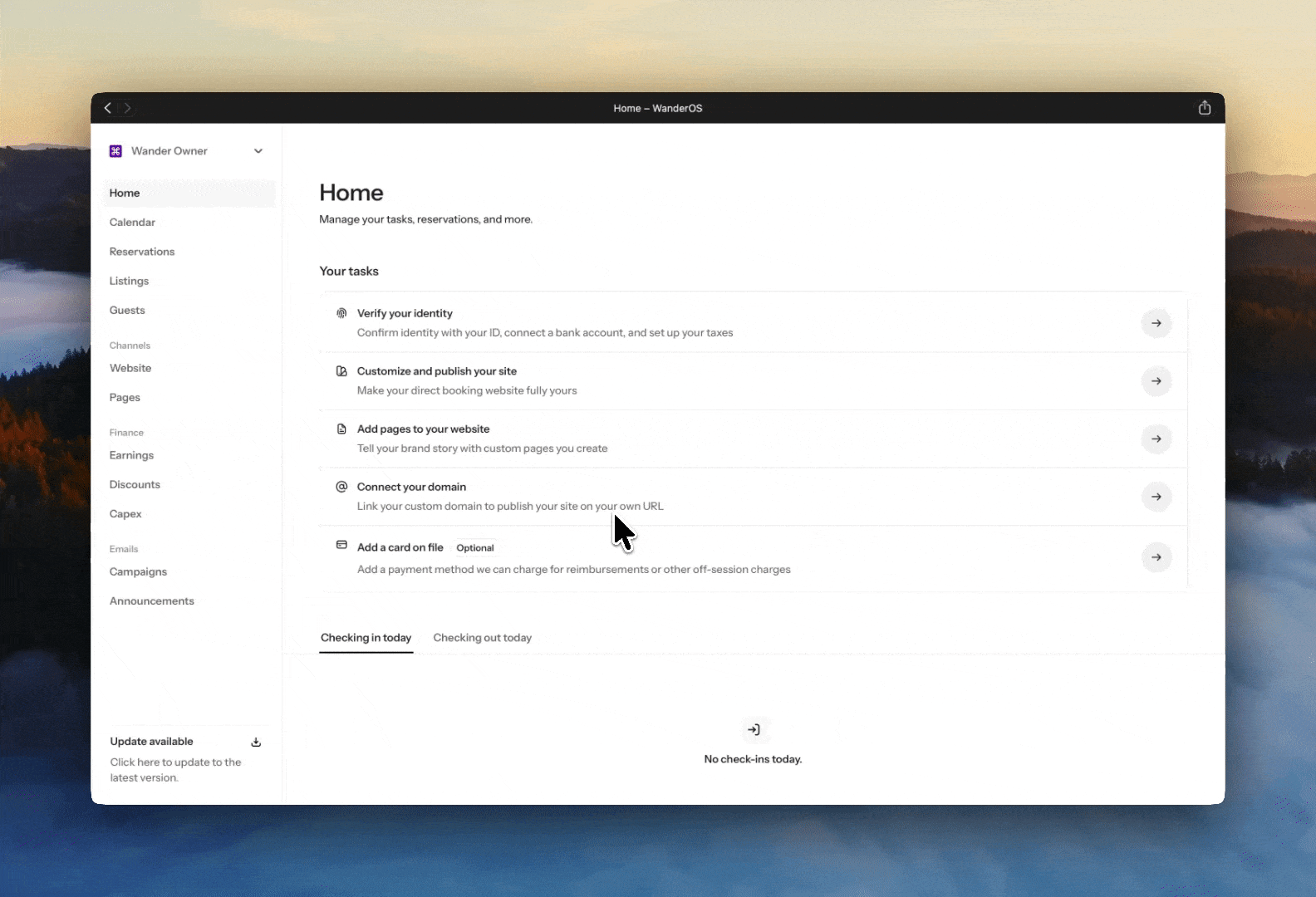Click the @ icon beside Connect your domain
The image size is (1316, 897).
341,487
